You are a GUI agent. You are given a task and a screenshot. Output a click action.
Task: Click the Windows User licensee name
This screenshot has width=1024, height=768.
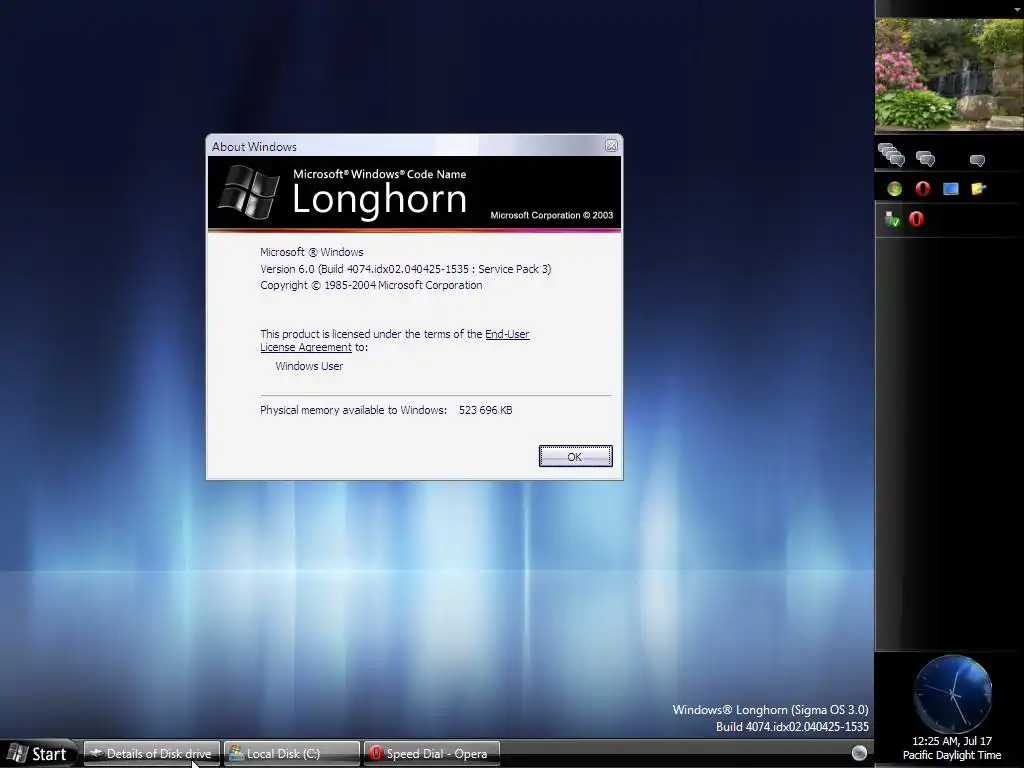[309, 366]
